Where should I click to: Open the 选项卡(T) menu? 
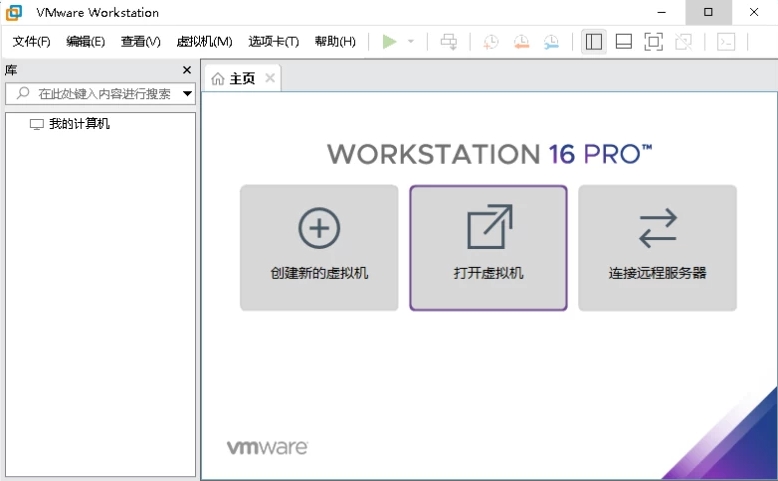273,41
